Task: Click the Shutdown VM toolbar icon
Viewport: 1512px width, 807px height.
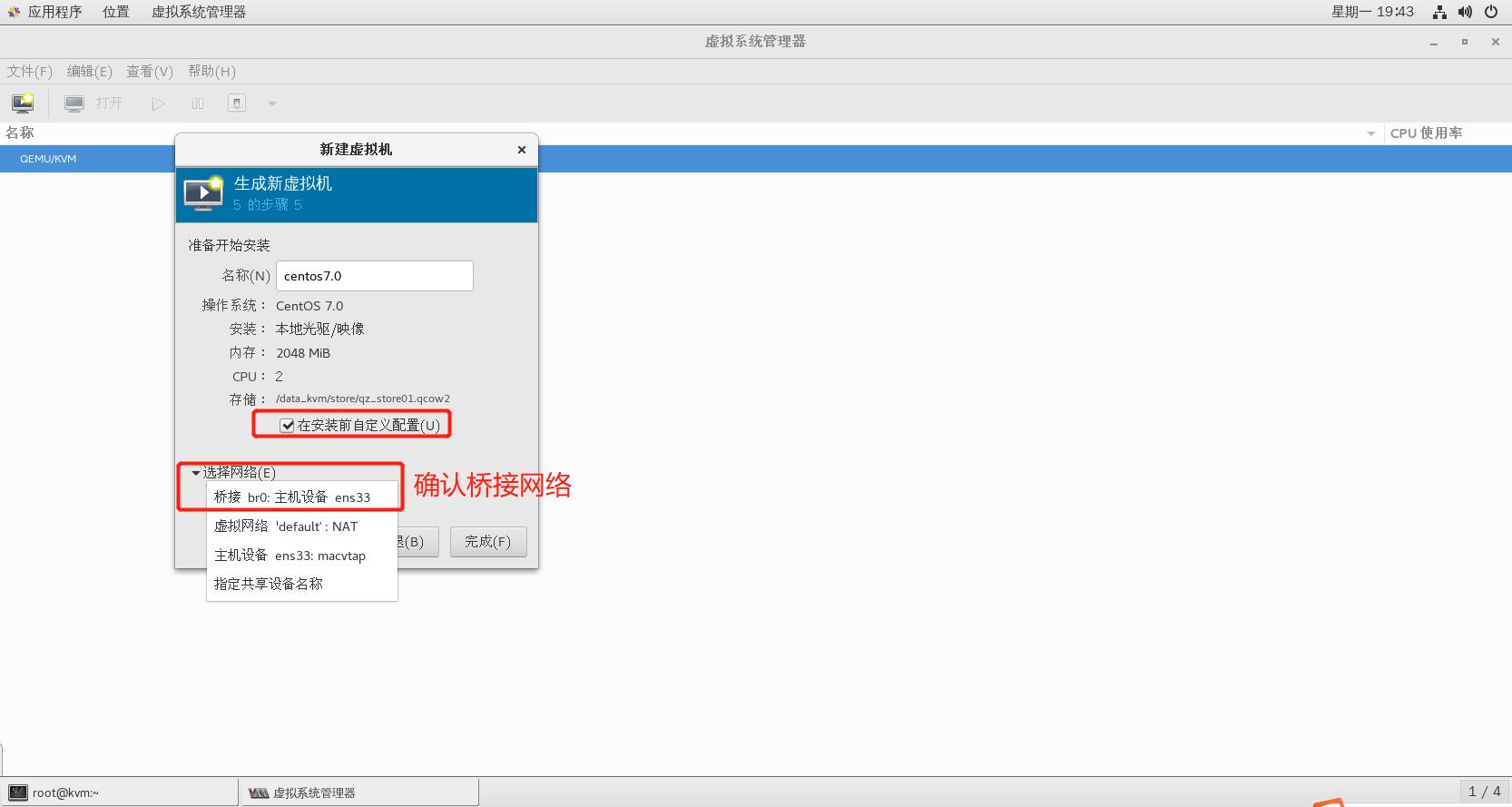Action: [x=237, y=103]
